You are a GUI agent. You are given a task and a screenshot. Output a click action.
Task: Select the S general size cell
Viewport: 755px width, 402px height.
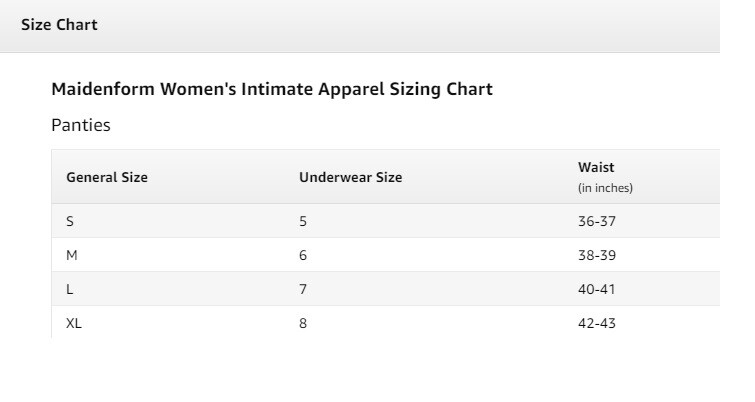(x=70, y=221)
